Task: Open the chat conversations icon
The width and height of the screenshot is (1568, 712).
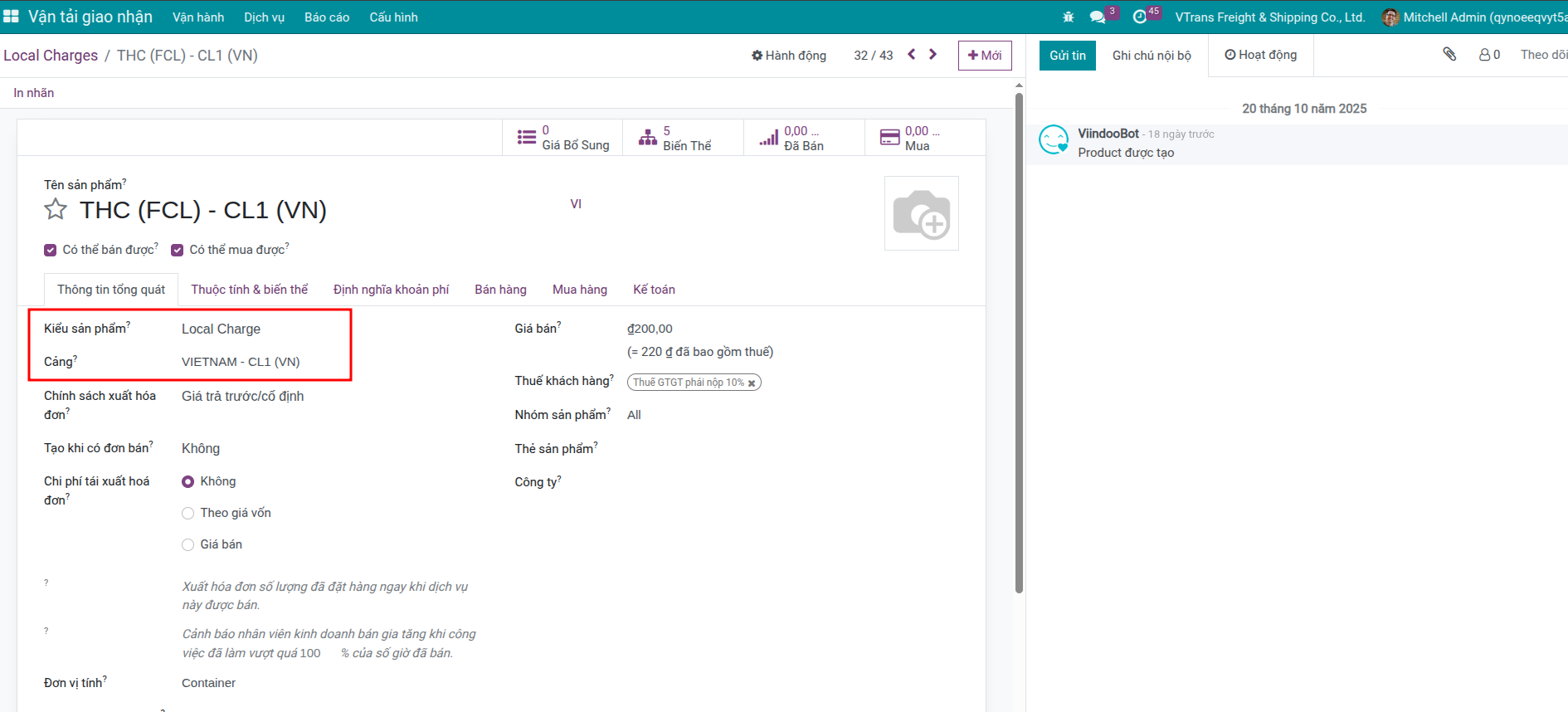Action: [x=1098, y=17]
